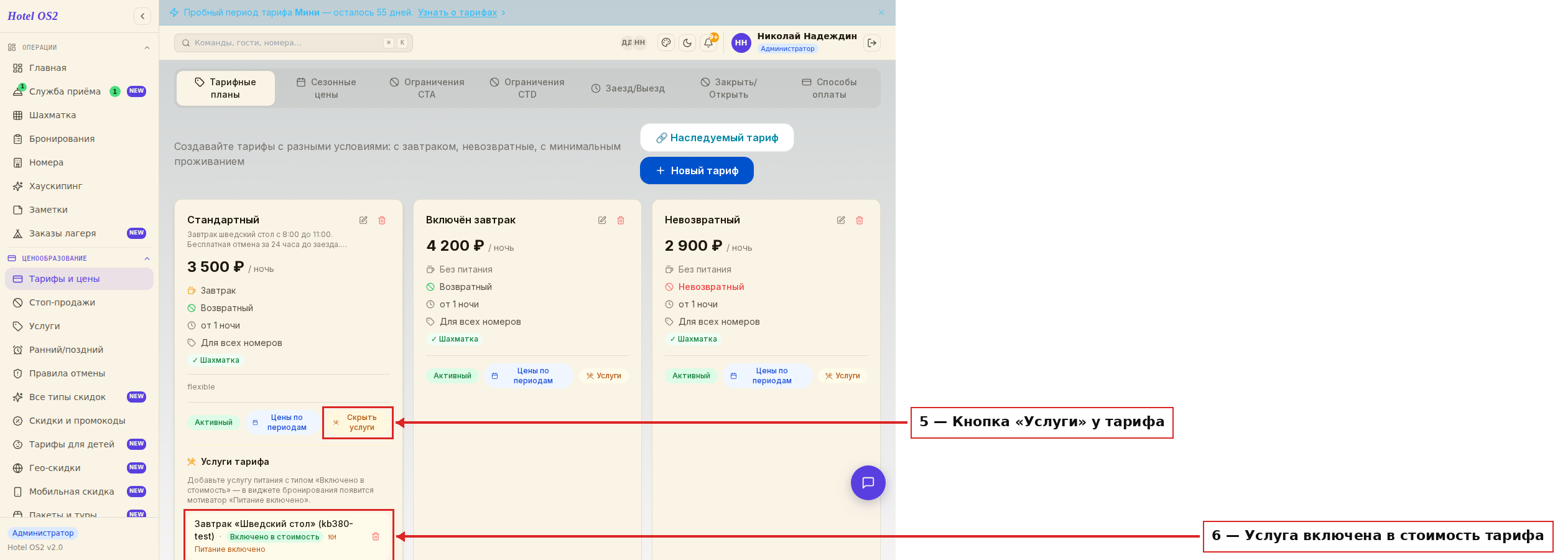Delete the Включён завтрак tariff
1568x560 pixels.
tap(621, 220)
